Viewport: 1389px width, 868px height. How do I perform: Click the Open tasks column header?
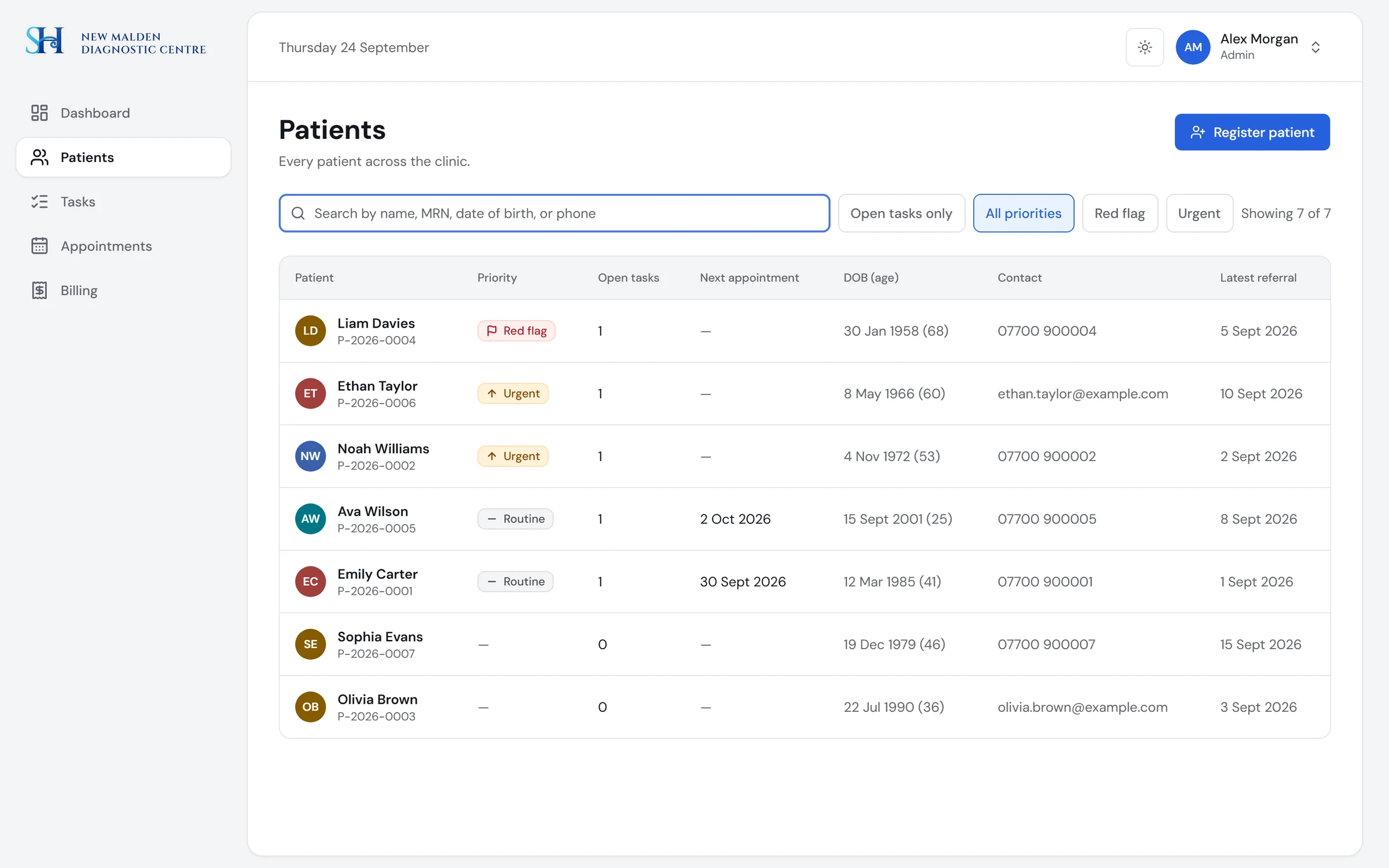629,278
